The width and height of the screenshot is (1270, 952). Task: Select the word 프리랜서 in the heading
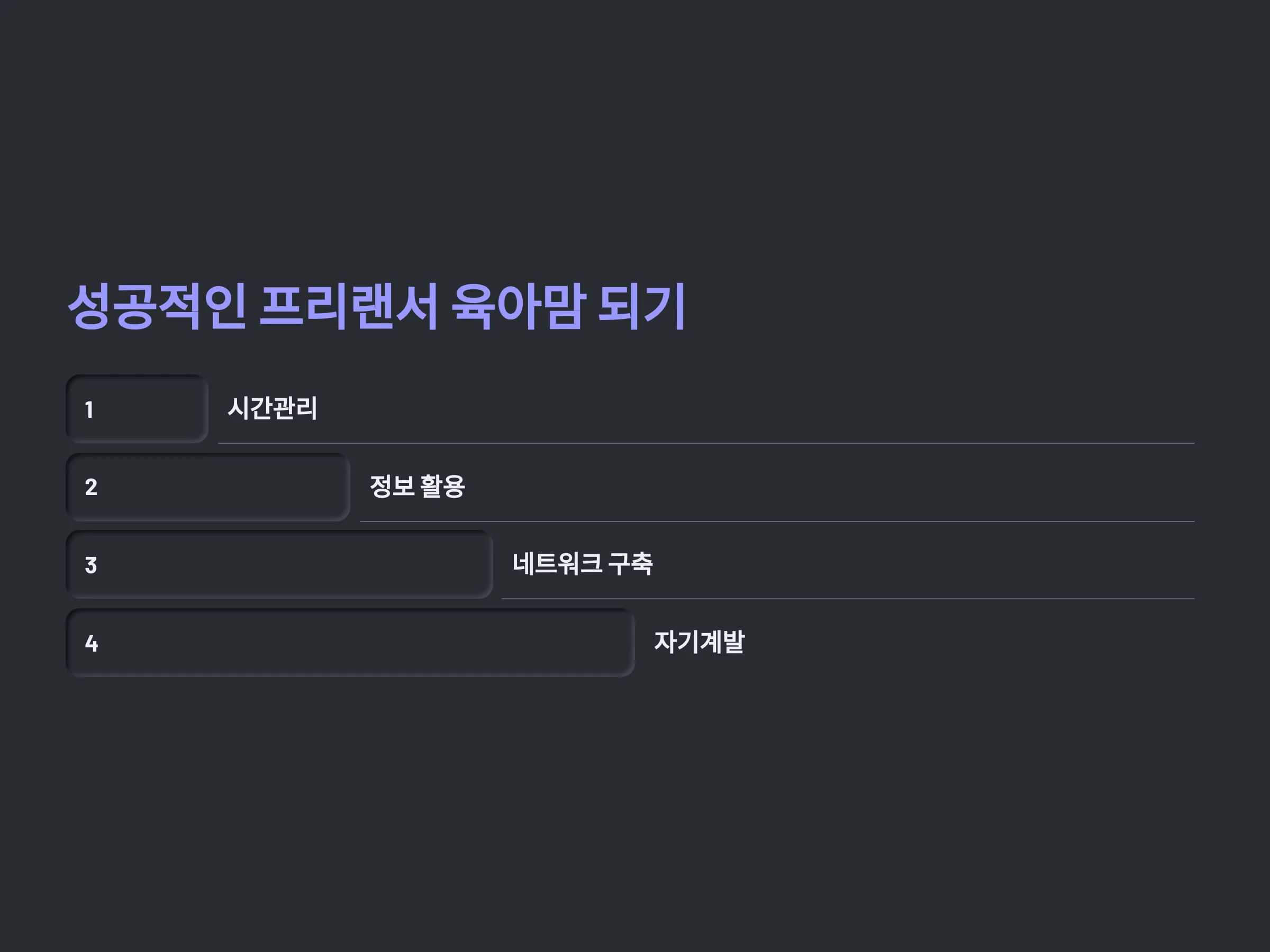tap(350, 306)
